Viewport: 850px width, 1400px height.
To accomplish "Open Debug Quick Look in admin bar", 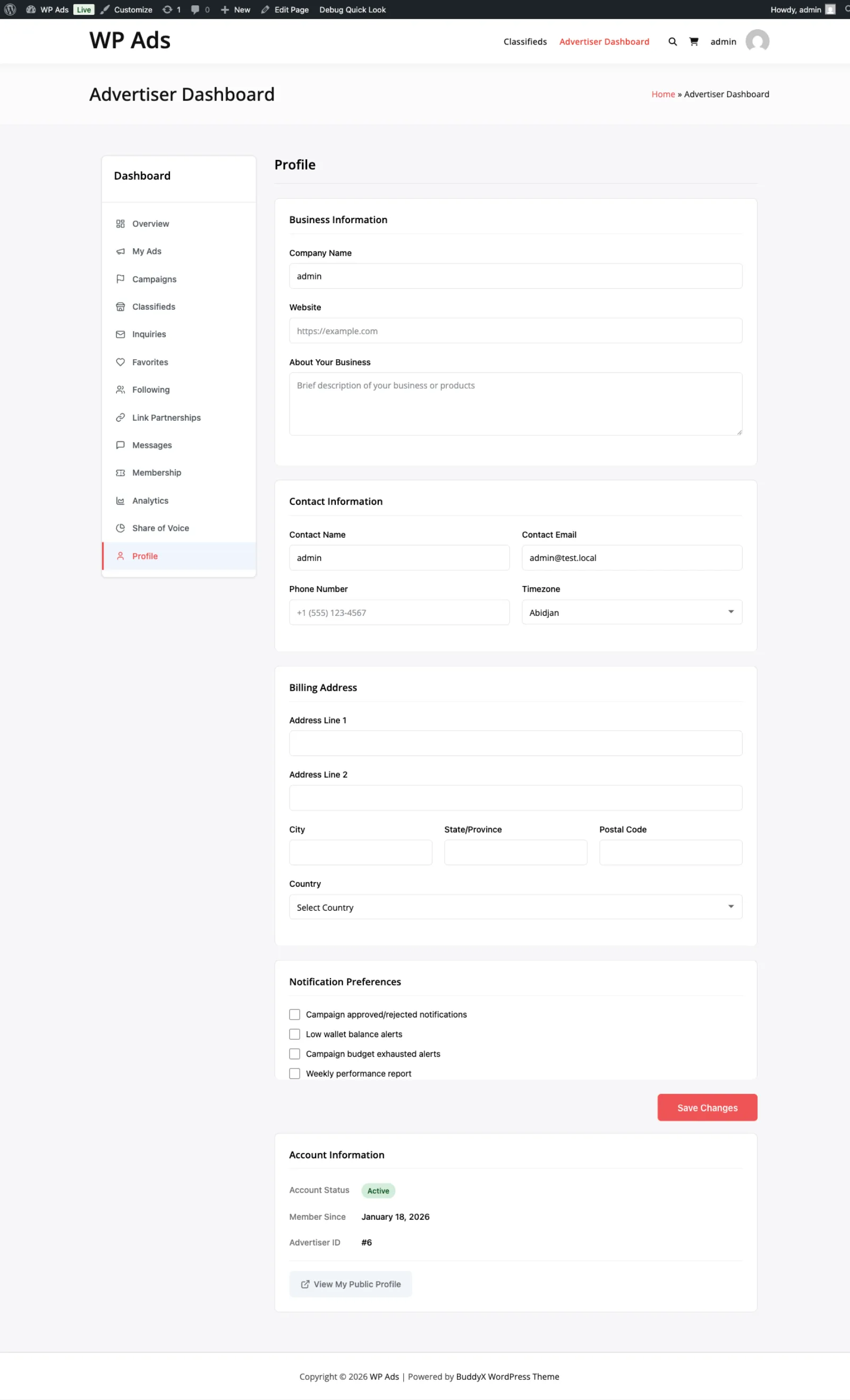I will (352, 10).
